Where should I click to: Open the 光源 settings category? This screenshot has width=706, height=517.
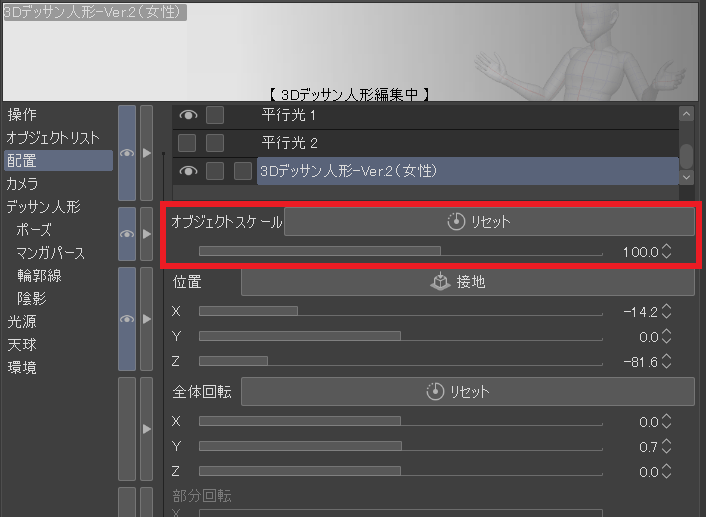[x=21, y=322]
